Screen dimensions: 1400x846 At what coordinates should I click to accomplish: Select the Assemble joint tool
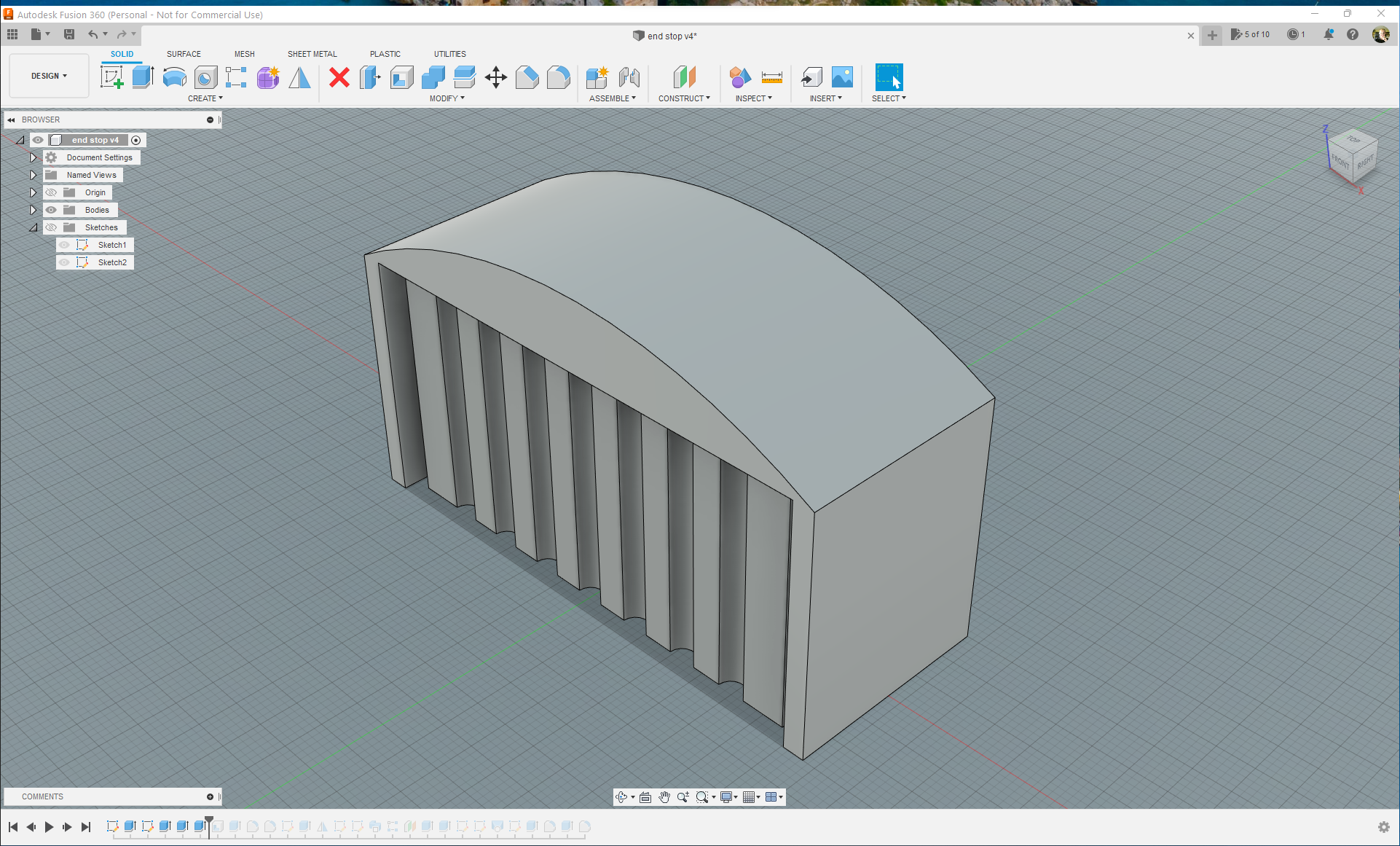click(x=630, y=77)
